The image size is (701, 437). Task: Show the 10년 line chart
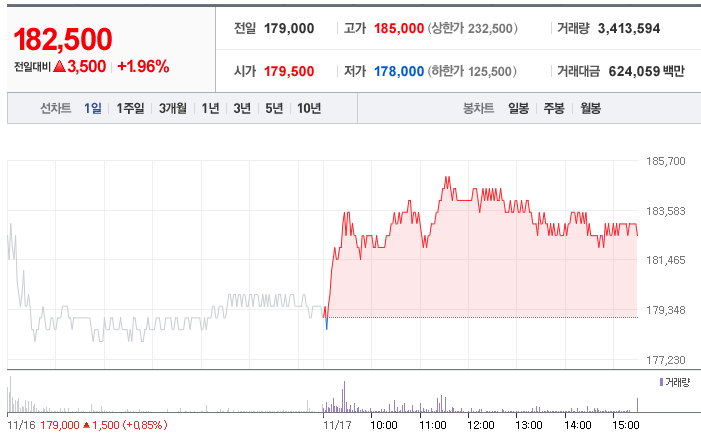pyautogui.click(x=309, y=108)
